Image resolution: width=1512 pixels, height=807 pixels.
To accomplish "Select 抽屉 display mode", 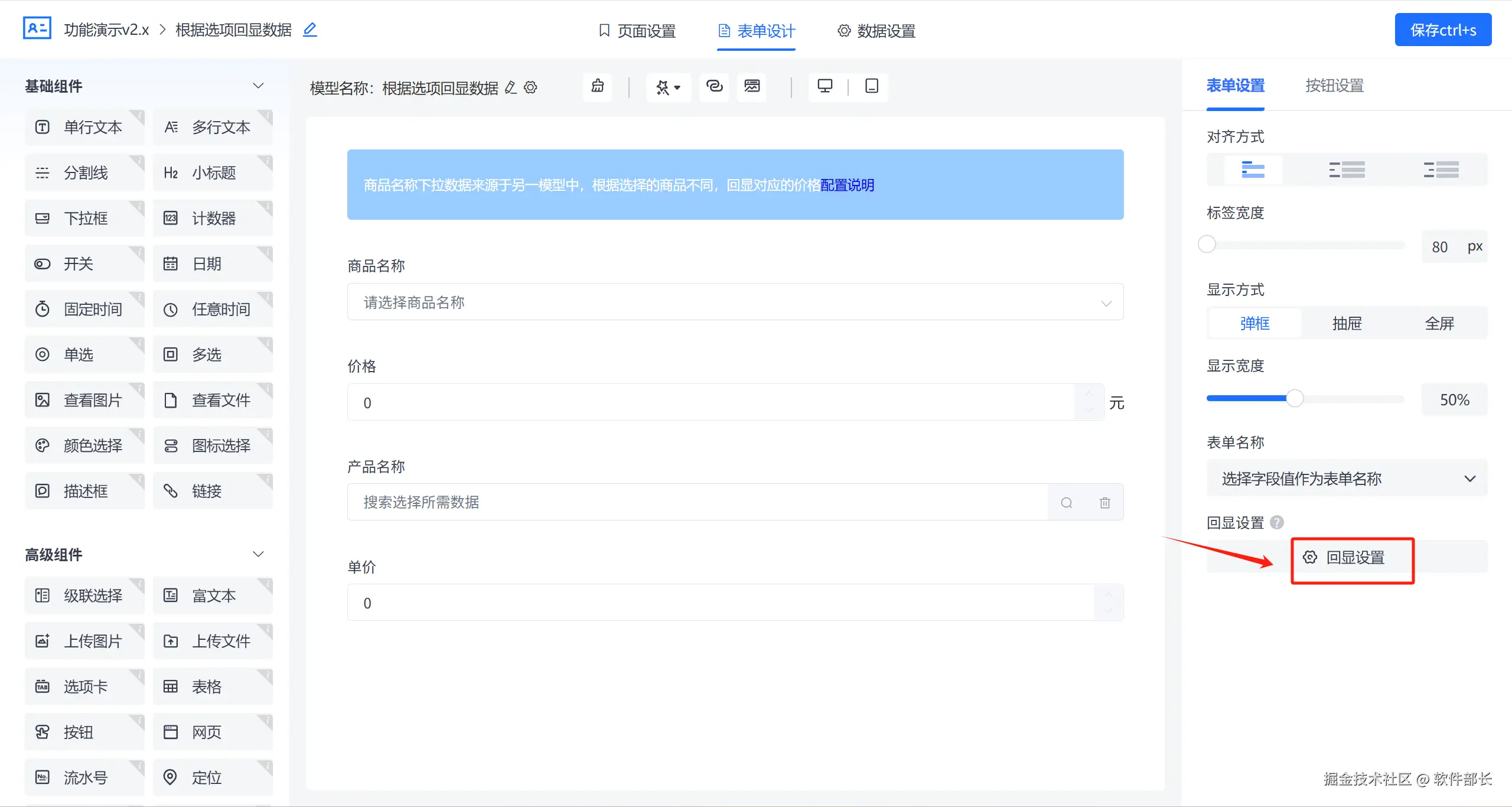I will (1347, 323).
